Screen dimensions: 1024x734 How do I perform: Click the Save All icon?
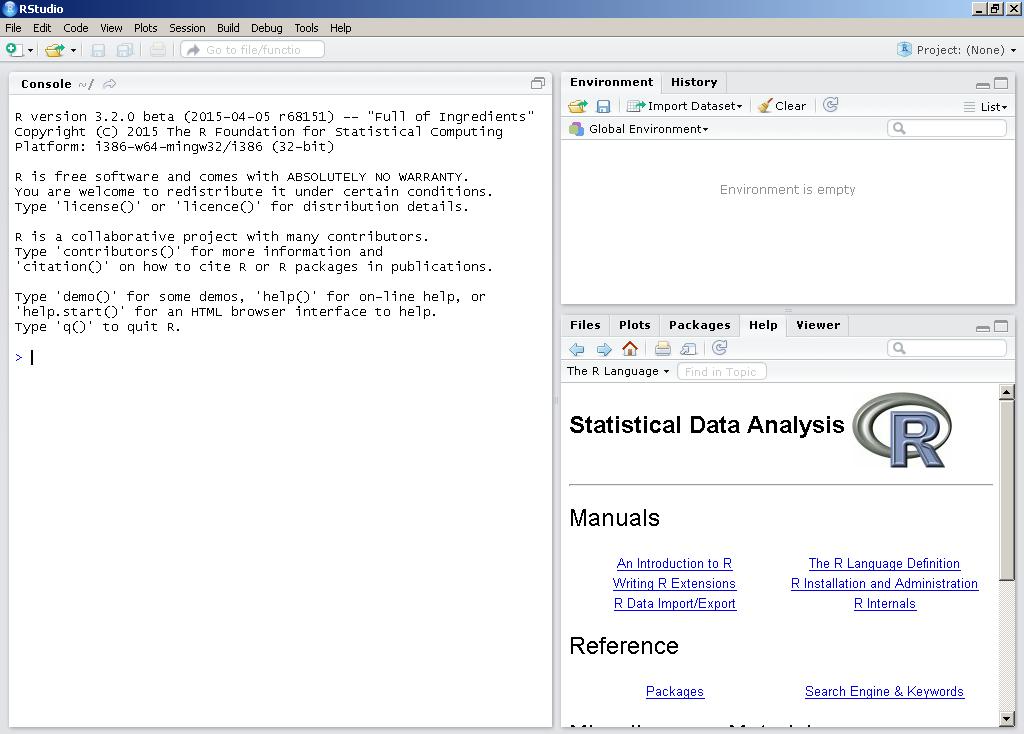click(125, 50)
